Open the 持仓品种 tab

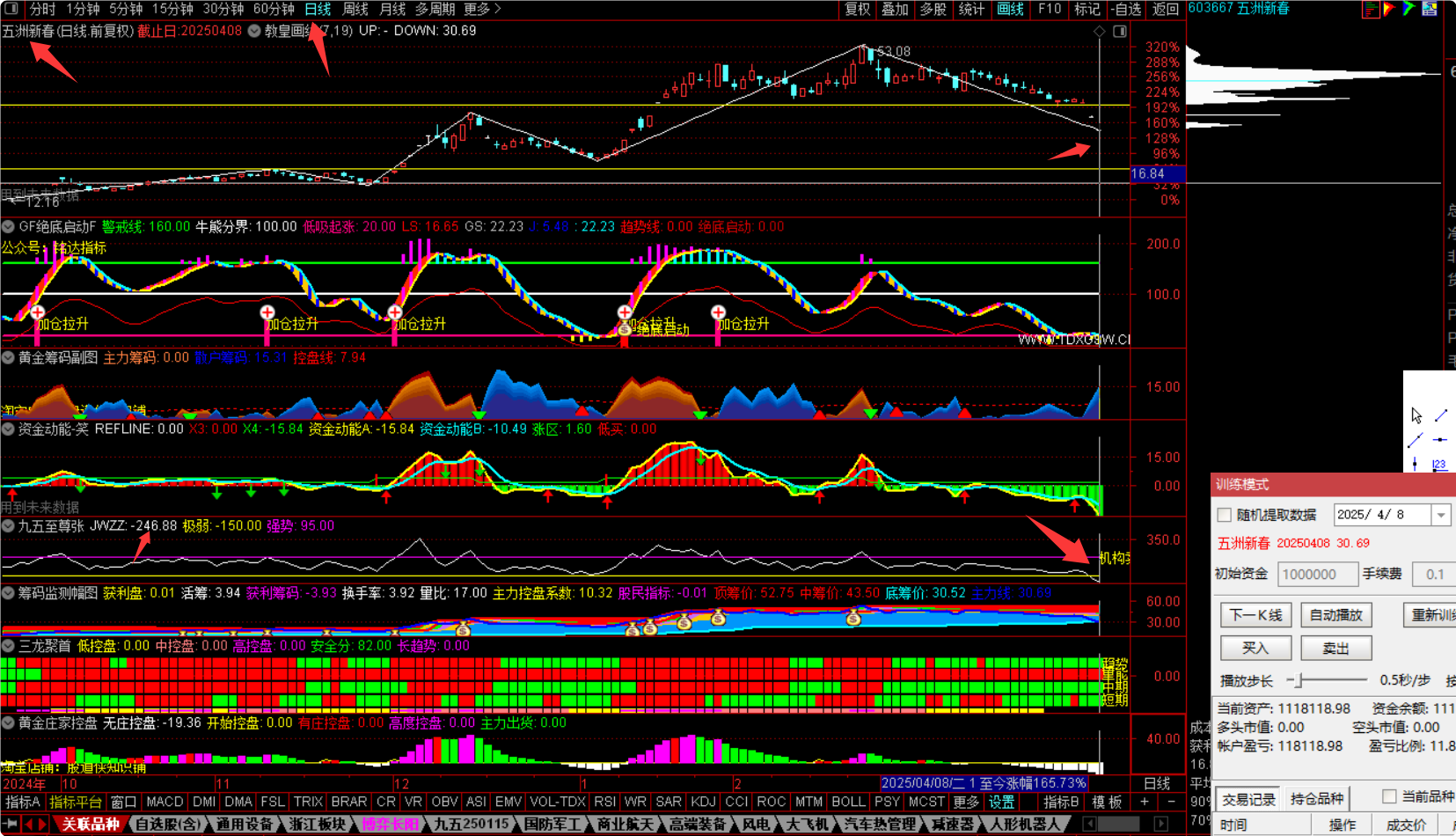pos(1317,799)
